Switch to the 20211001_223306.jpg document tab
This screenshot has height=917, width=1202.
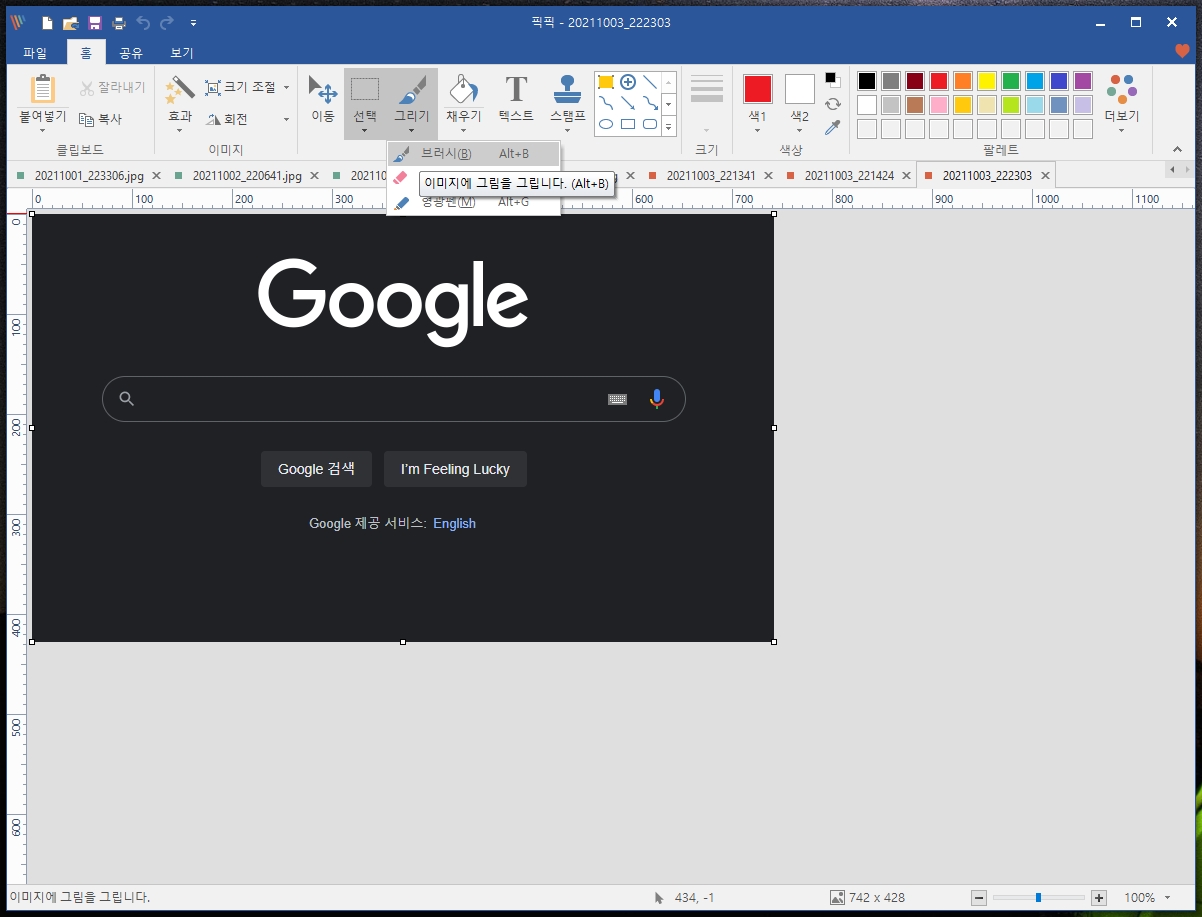tap(89, 176)
